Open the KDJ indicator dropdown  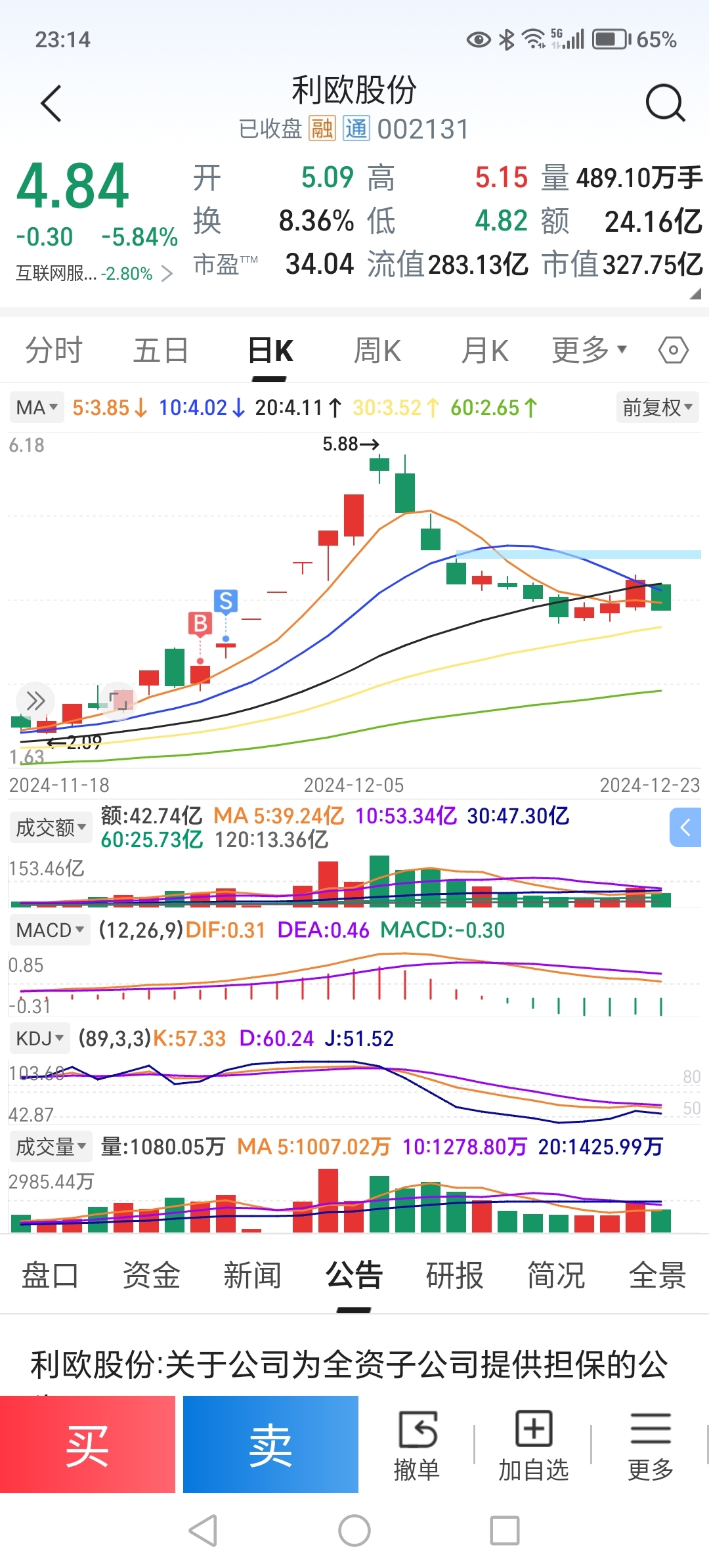[x=40, y=1039]
